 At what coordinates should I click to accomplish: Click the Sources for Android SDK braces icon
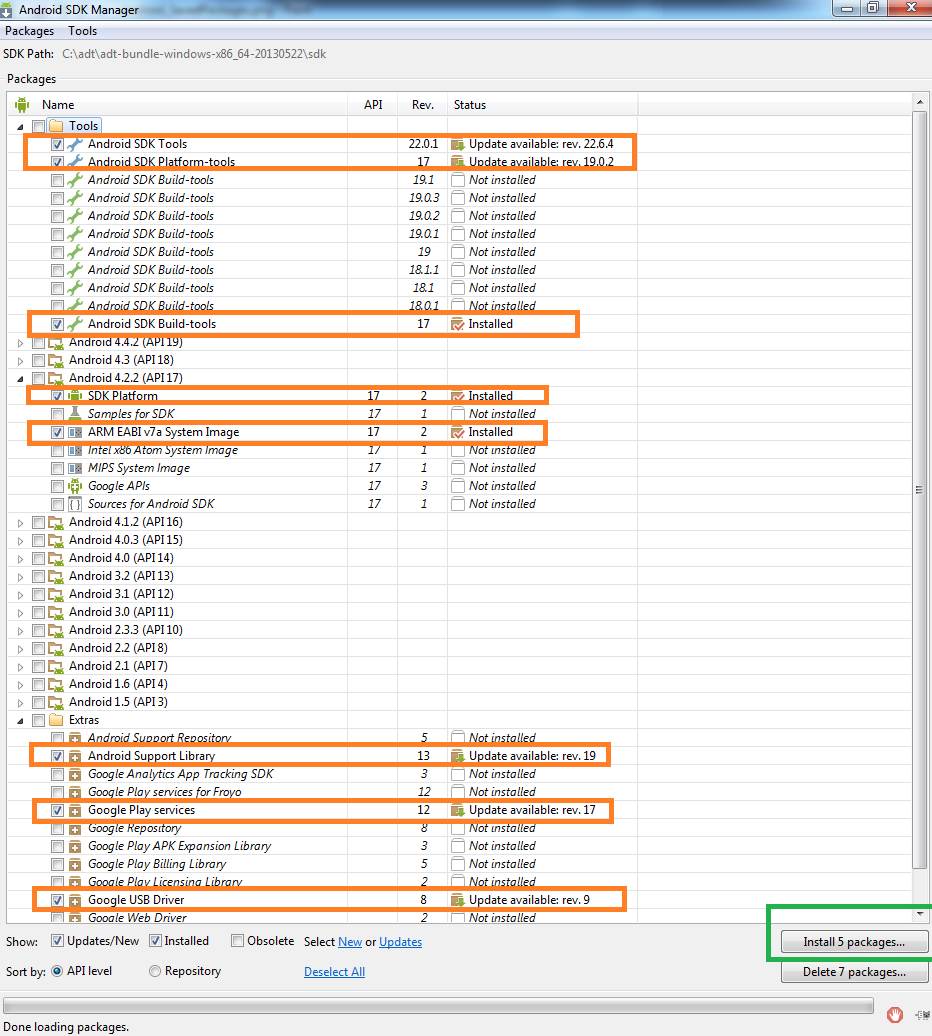75,504
